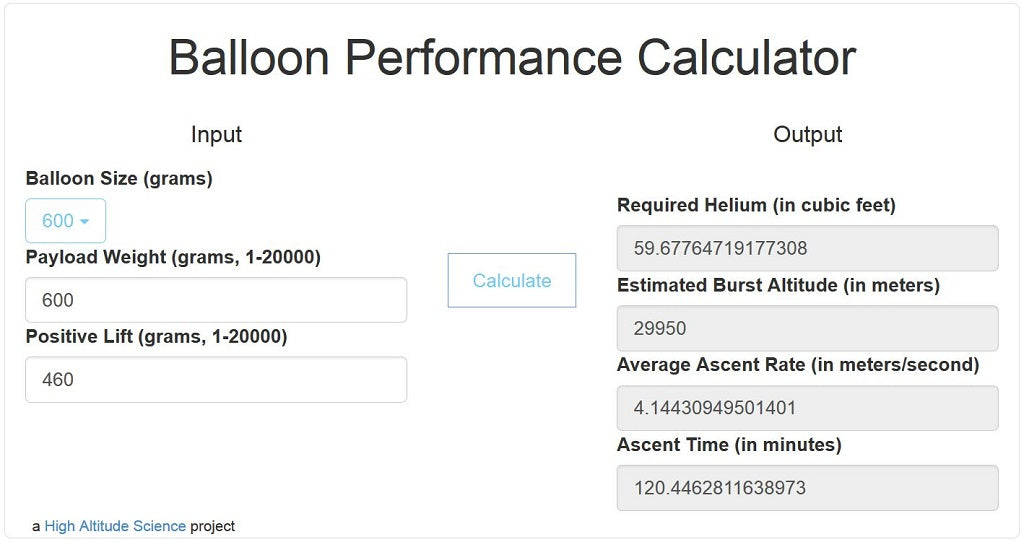Click the Payload Weight input field

pyautogui.click(x=216, y=300)
